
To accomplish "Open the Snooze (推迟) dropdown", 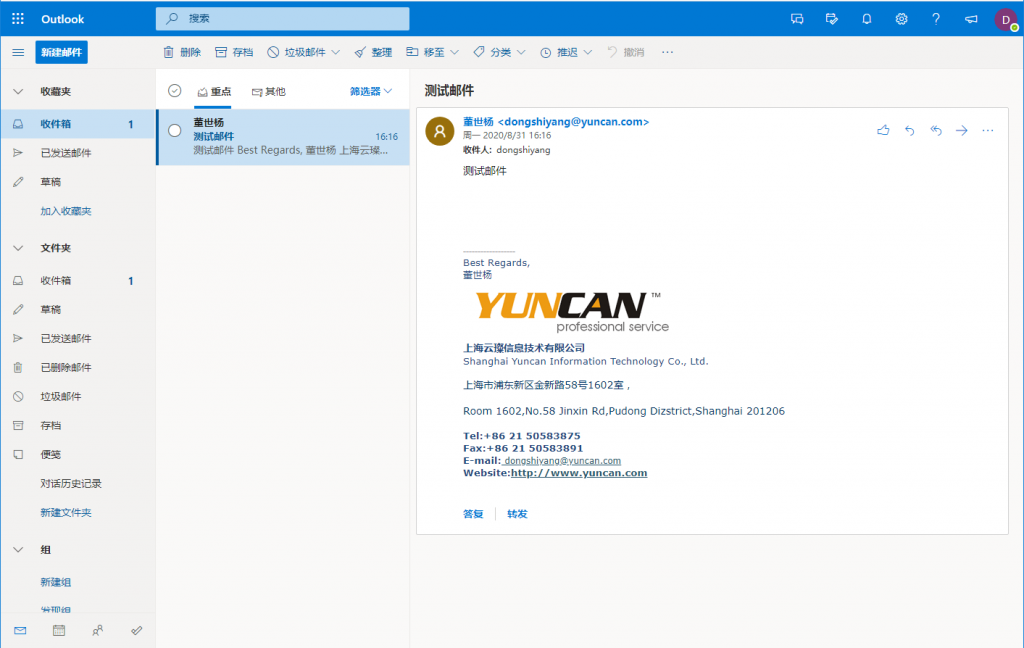I will [x=566, y=52].
